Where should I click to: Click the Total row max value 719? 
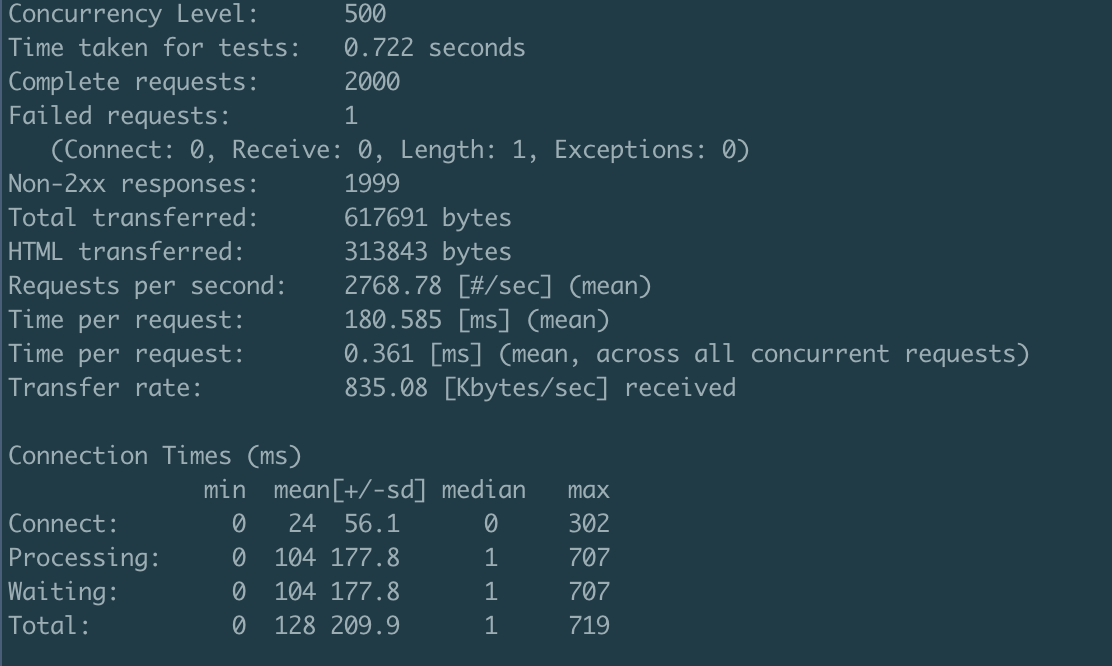[x=588, y=626]
